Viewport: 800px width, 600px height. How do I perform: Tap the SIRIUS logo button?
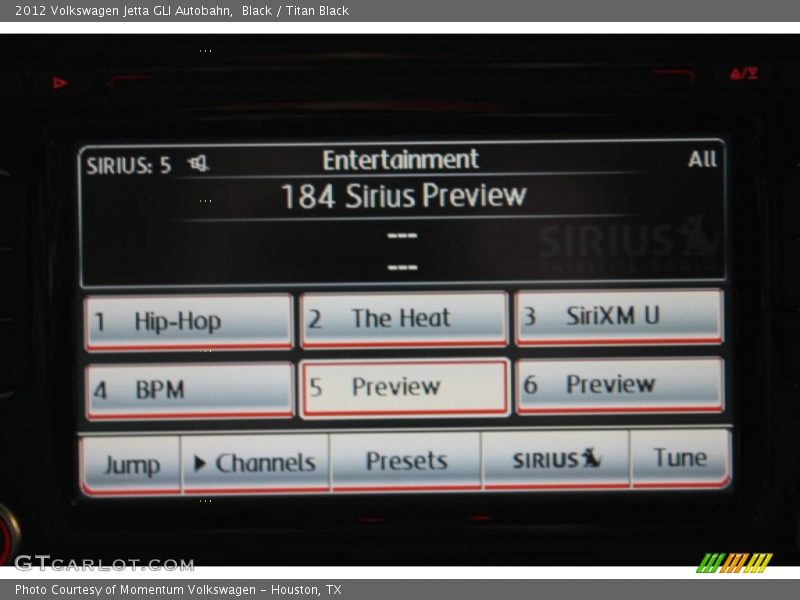tap(556, 459)
